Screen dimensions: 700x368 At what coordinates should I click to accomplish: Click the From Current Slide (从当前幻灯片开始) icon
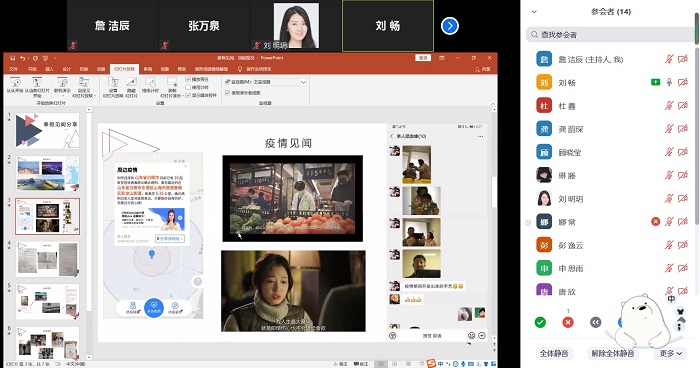click(x=37, y=82)
